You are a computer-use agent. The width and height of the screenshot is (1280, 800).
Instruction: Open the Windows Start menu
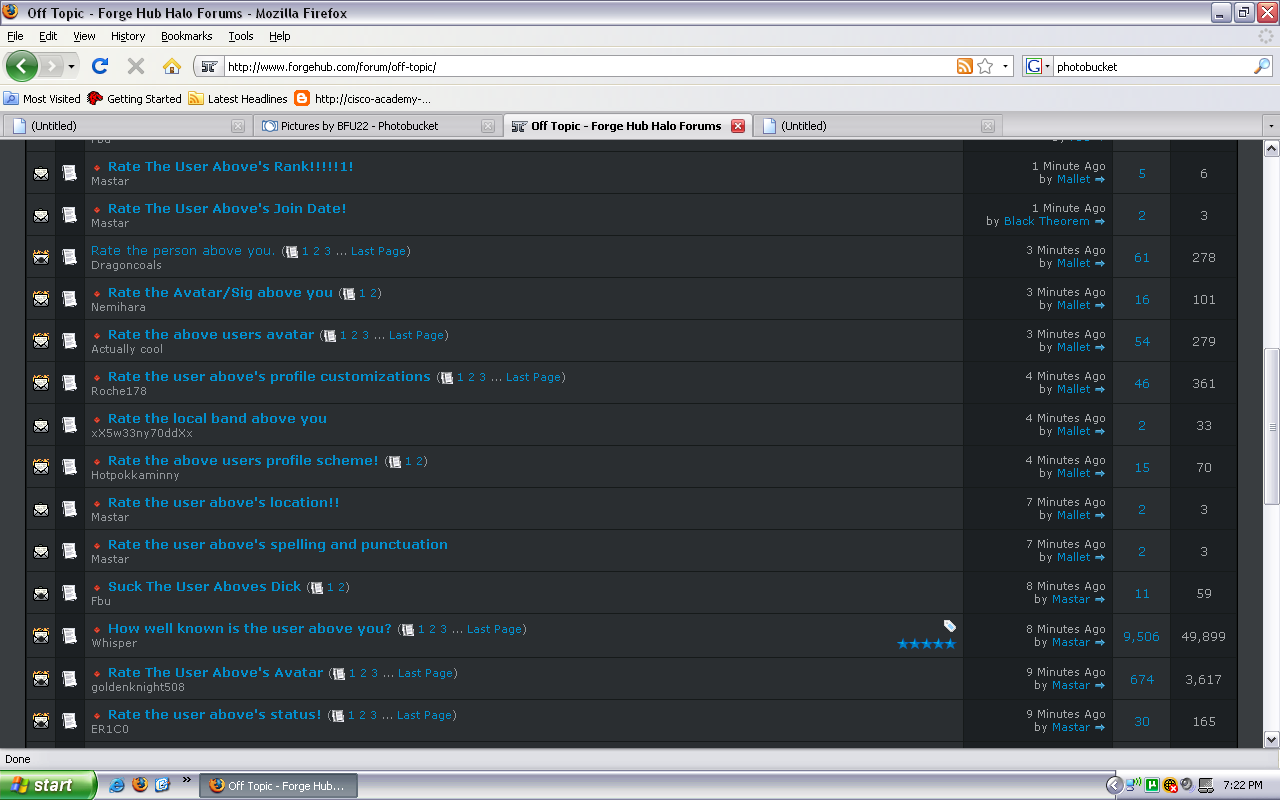click(48, 785)
